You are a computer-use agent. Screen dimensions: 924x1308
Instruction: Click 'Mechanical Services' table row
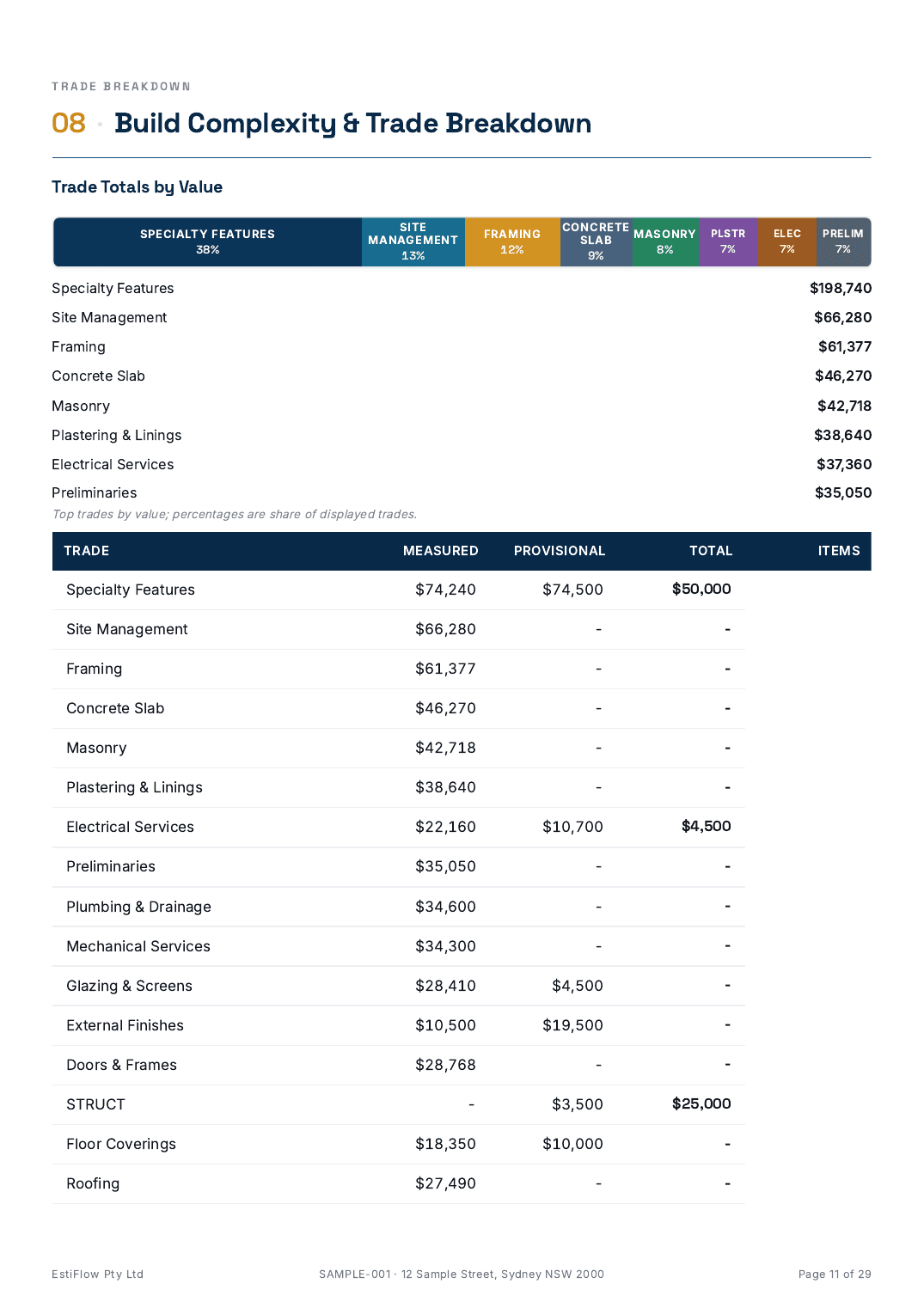tap(398, 947)
